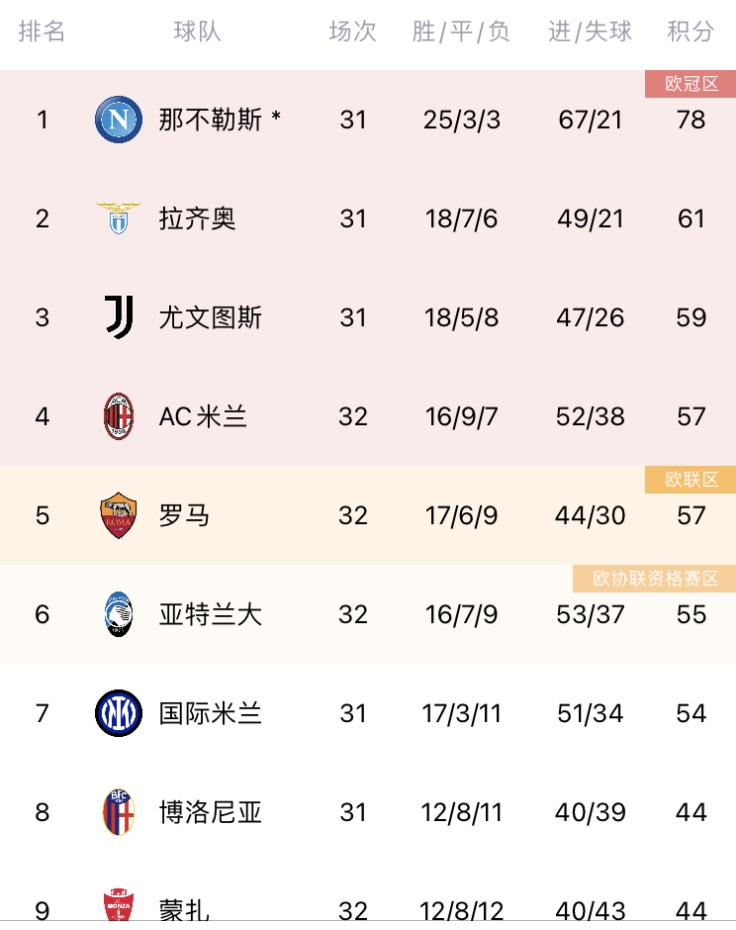Select the 亚特兰大 team row name

coord(211,614)
